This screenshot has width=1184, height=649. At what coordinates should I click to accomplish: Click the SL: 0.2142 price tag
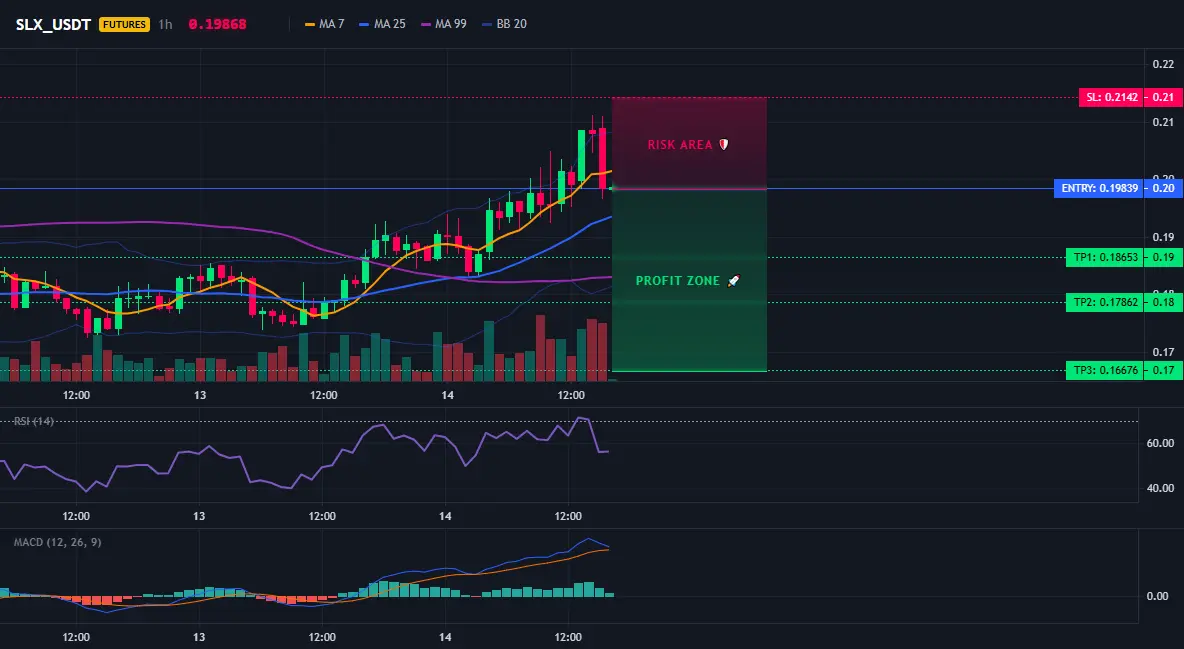(x=1112, y=97)
